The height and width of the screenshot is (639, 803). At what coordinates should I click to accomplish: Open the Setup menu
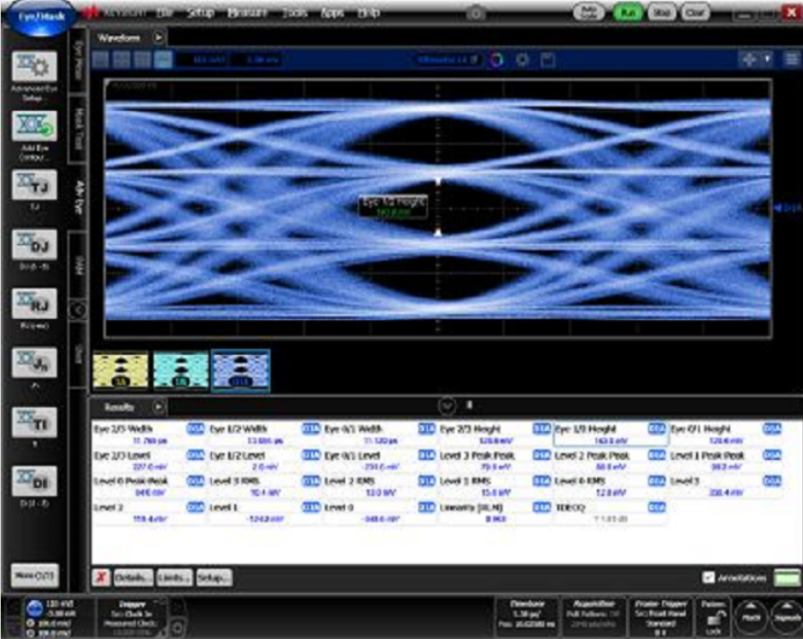point(201,12)
